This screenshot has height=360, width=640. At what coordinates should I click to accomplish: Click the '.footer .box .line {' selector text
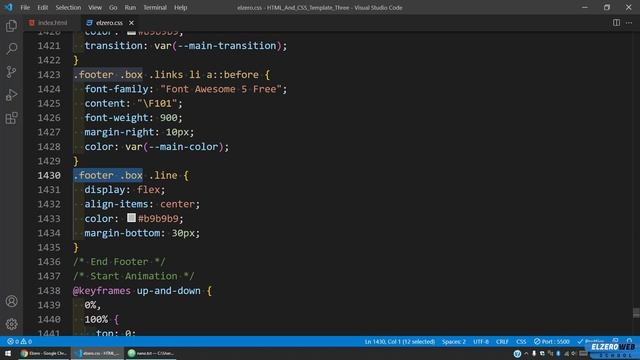coord(131,176)
